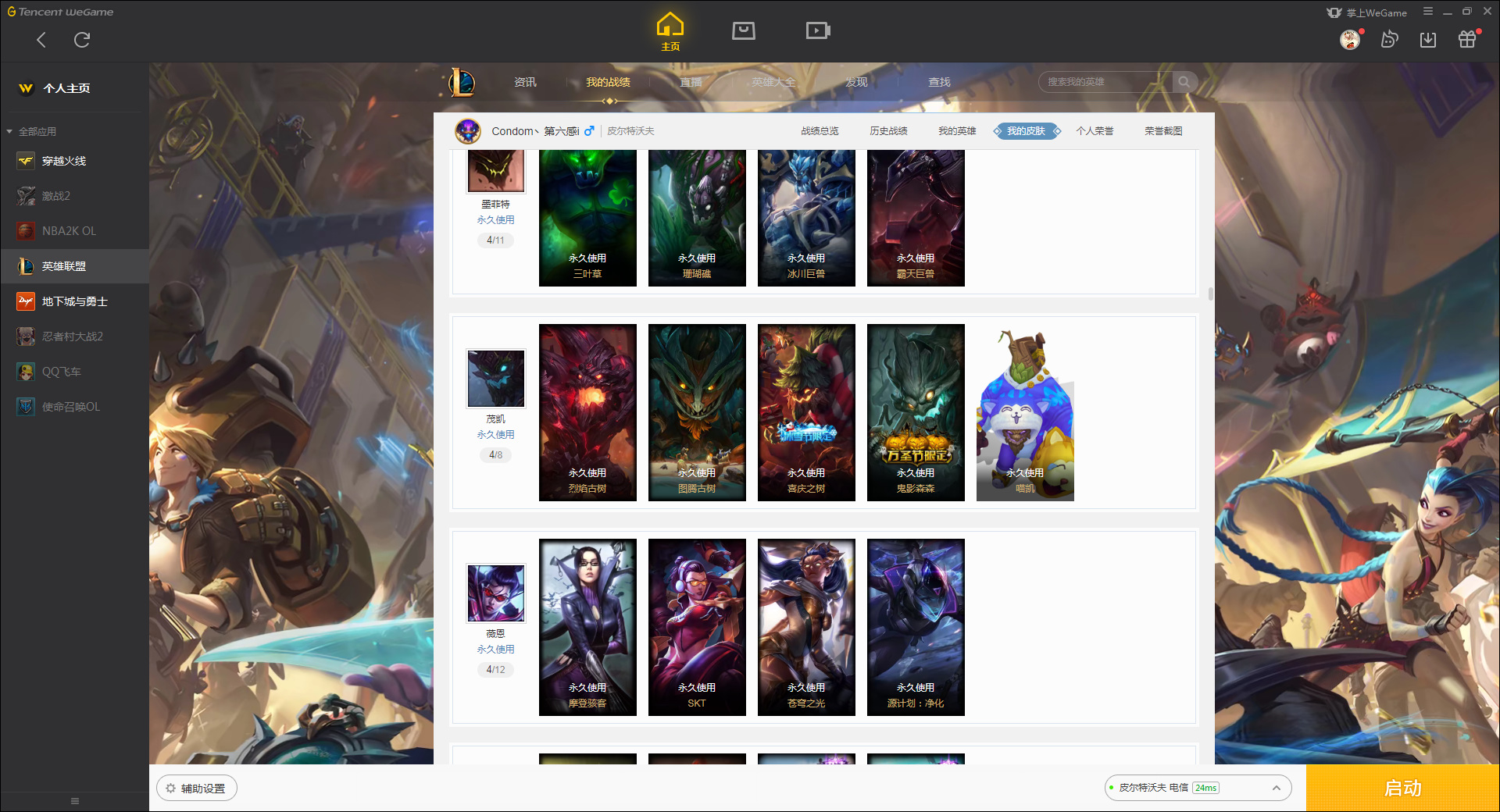Screen dimensions: 1500x812
Task: Select 忍者村大战2 in sidebar
Action: (x=74, y=337)
